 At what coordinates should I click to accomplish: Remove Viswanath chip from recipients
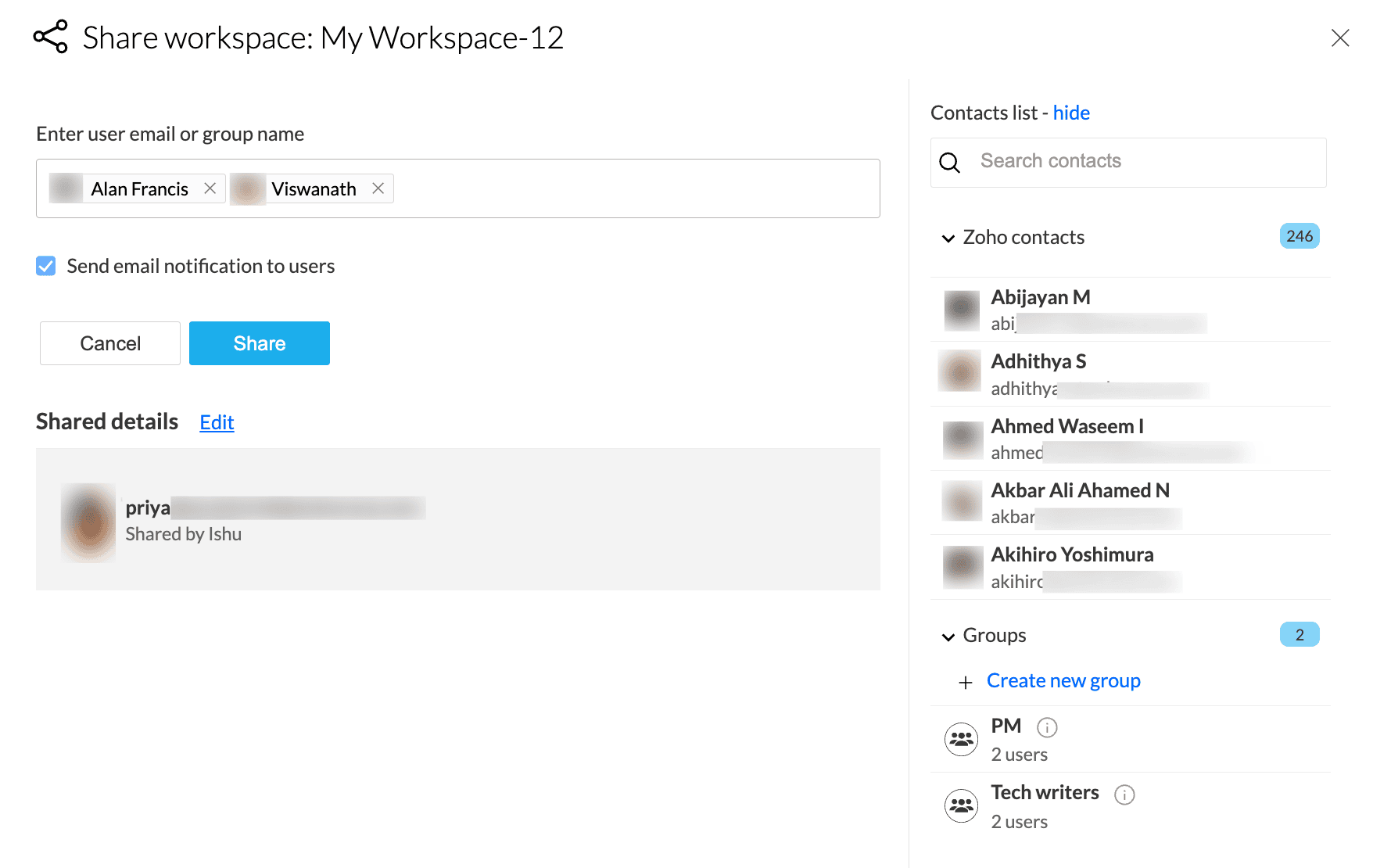coord(378,188)
